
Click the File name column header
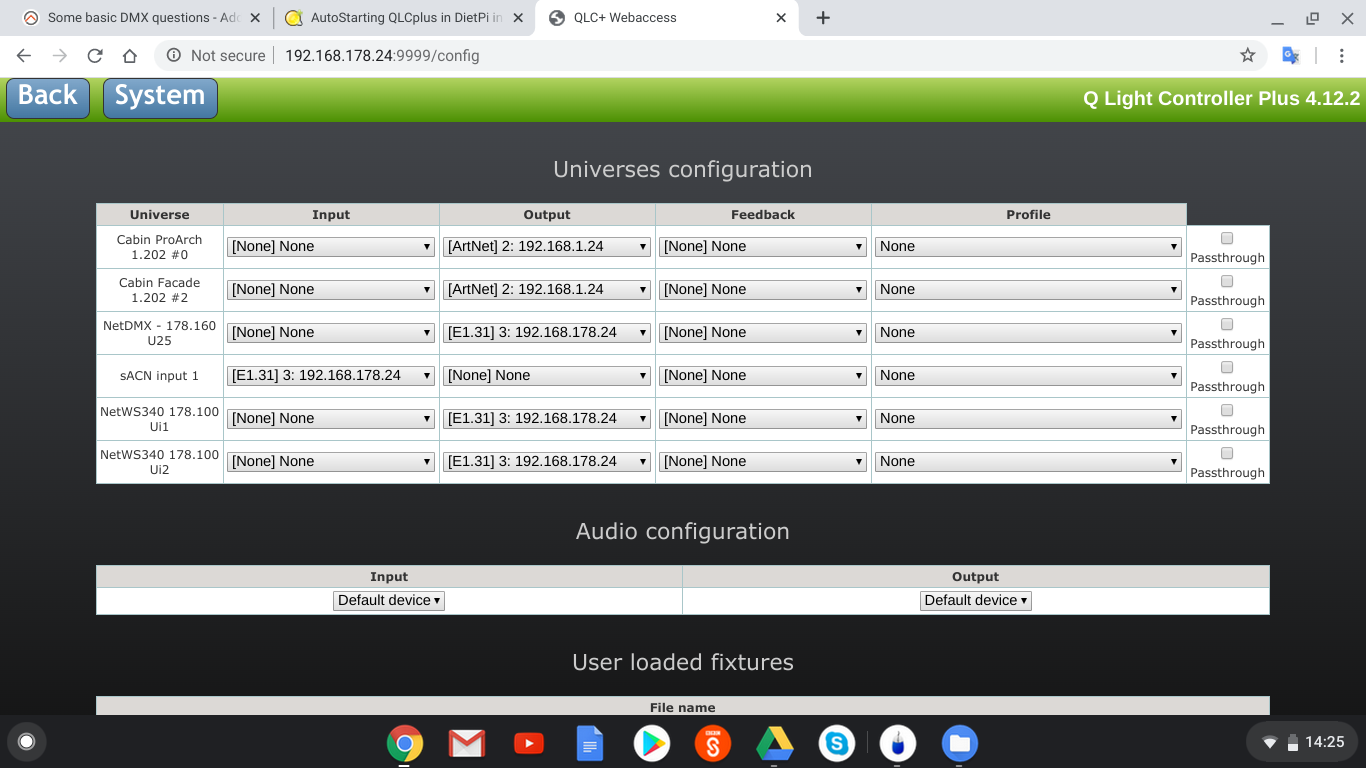(683, 708)
